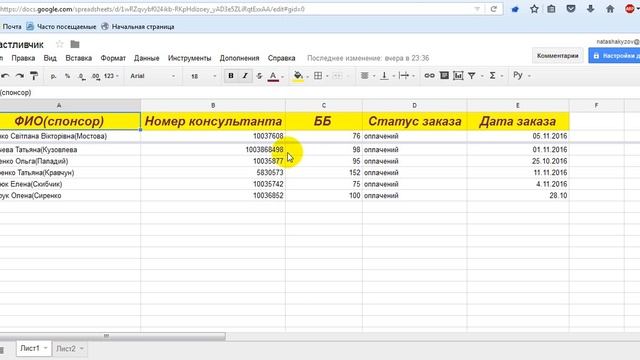Click the 'Дата заказа' header cell
The image size is (640, 360).
518,121
